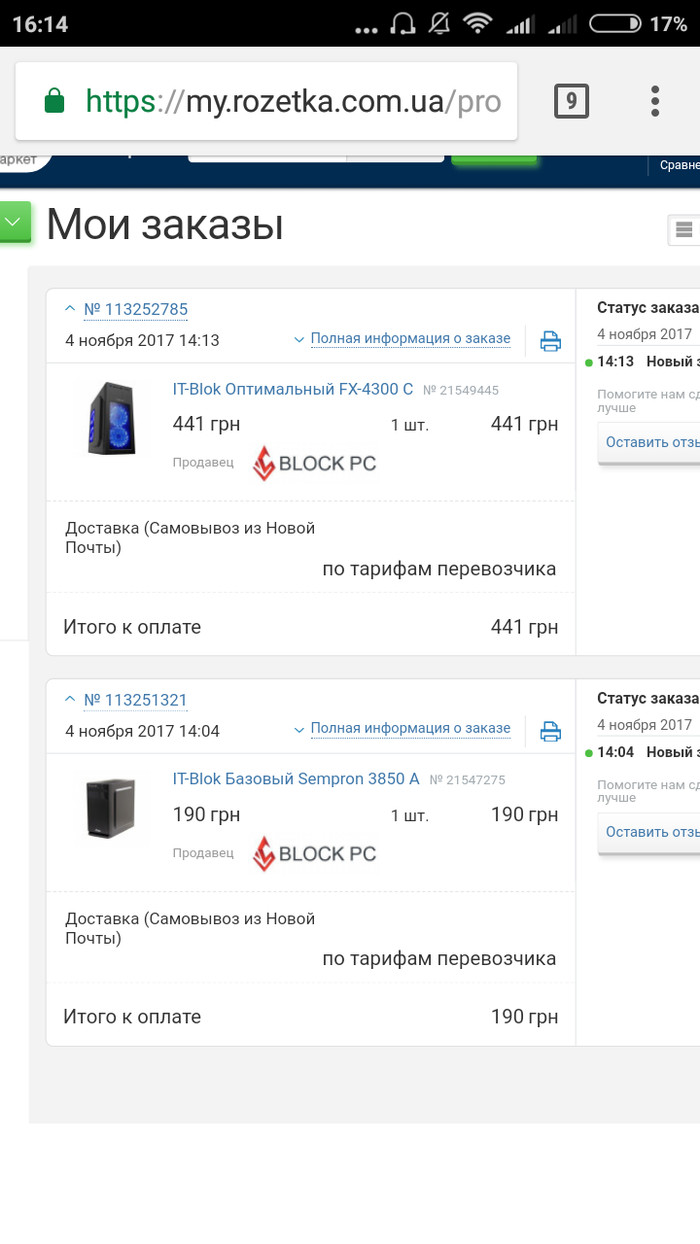Click the BLOCK PC logo in second order
Viewport: 700px width, 1244px height.
point(314,853)
